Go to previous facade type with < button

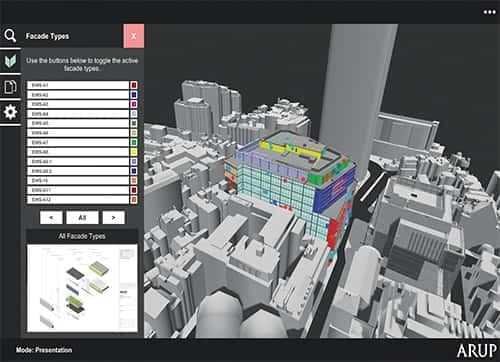[51, 217]
